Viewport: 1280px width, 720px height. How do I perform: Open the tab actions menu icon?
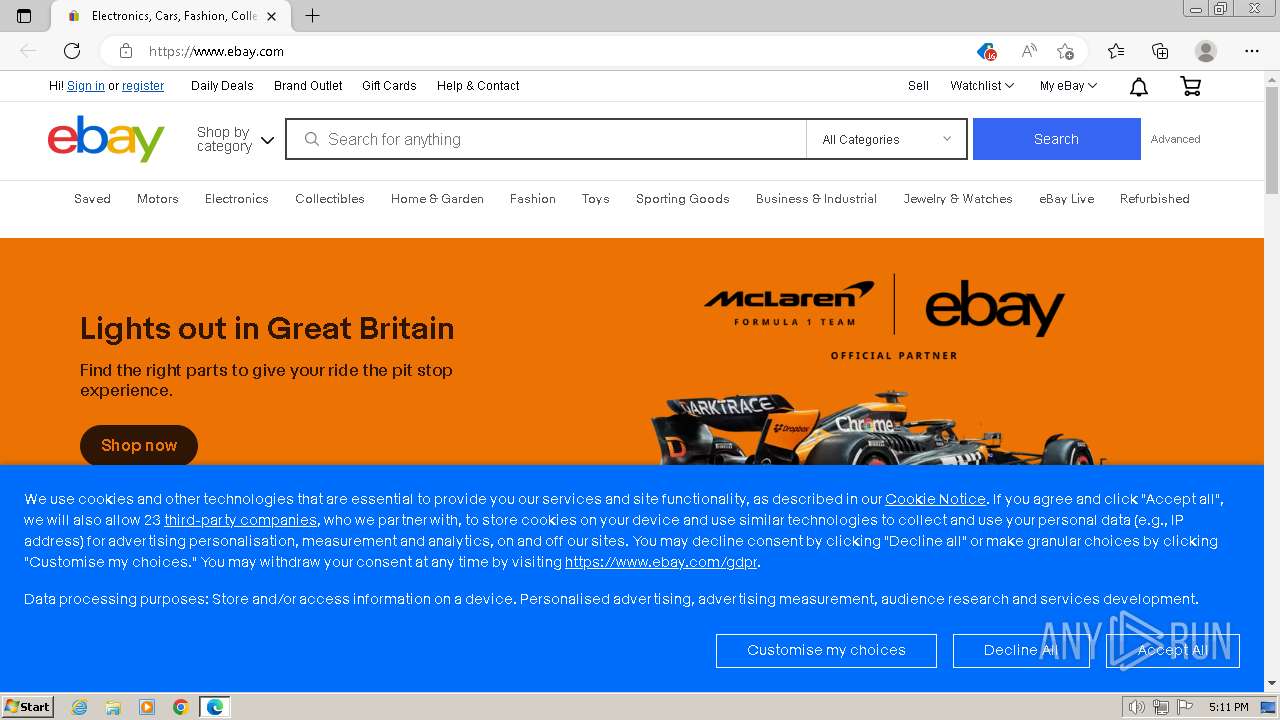24,16
